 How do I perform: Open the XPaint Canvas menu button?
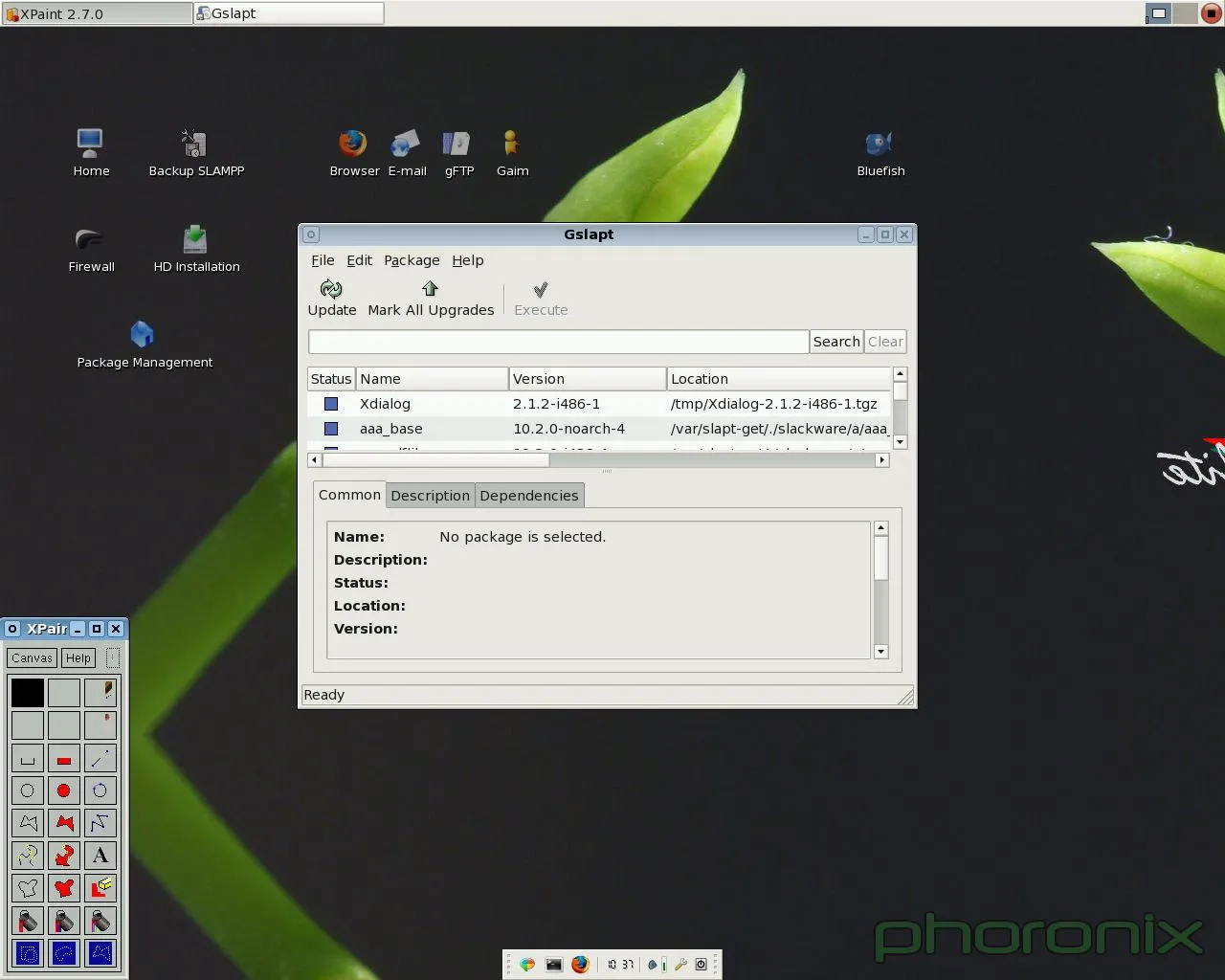coord(32,657)
